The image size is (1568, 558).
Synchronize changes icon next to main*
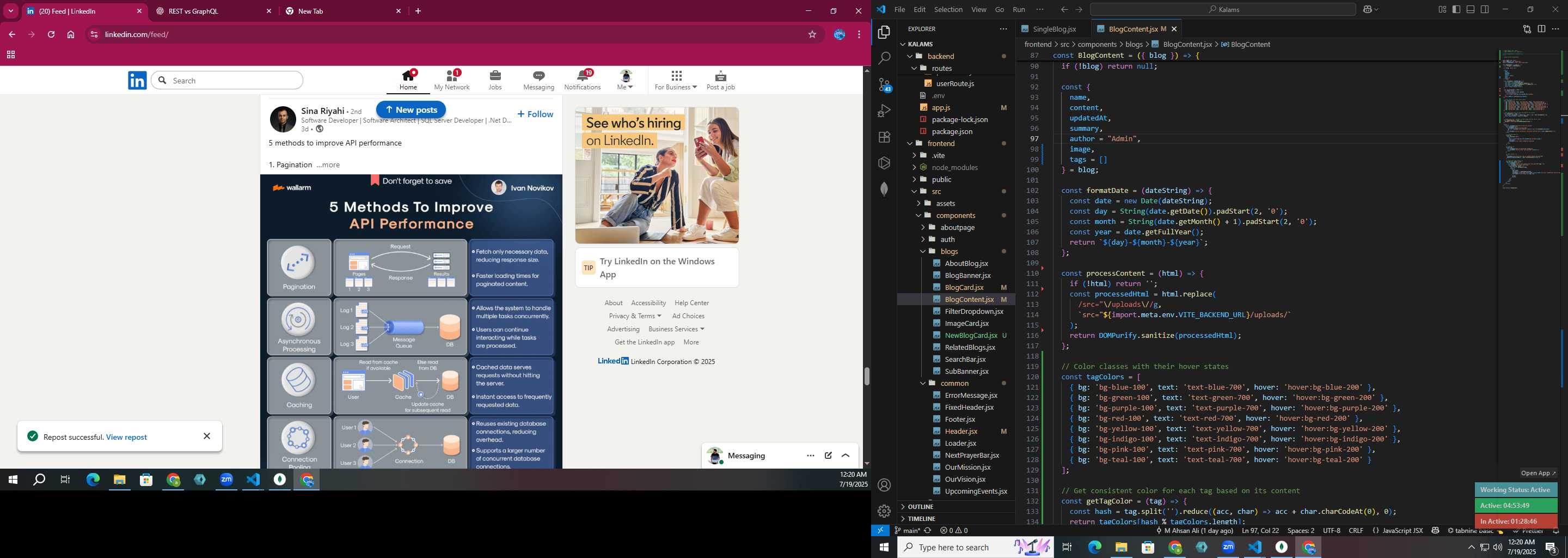[x=928, y=531]
